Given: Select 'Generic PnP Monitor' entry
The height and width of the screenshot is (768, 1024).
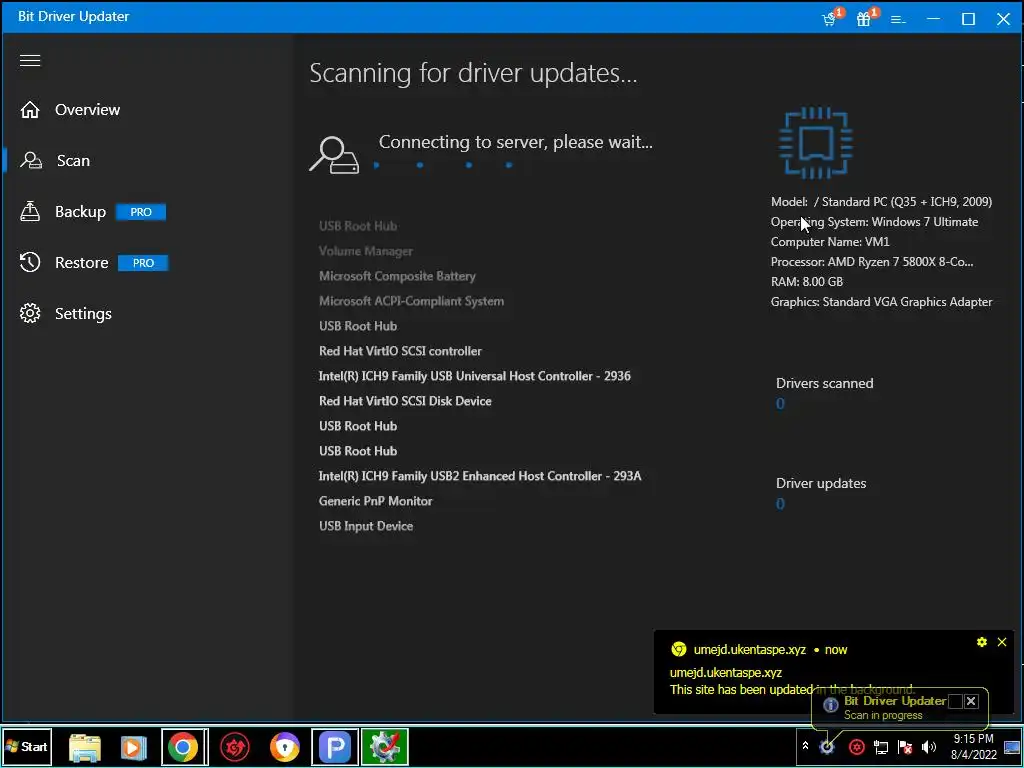Looking at the screenshot, I should pos(376,501).
